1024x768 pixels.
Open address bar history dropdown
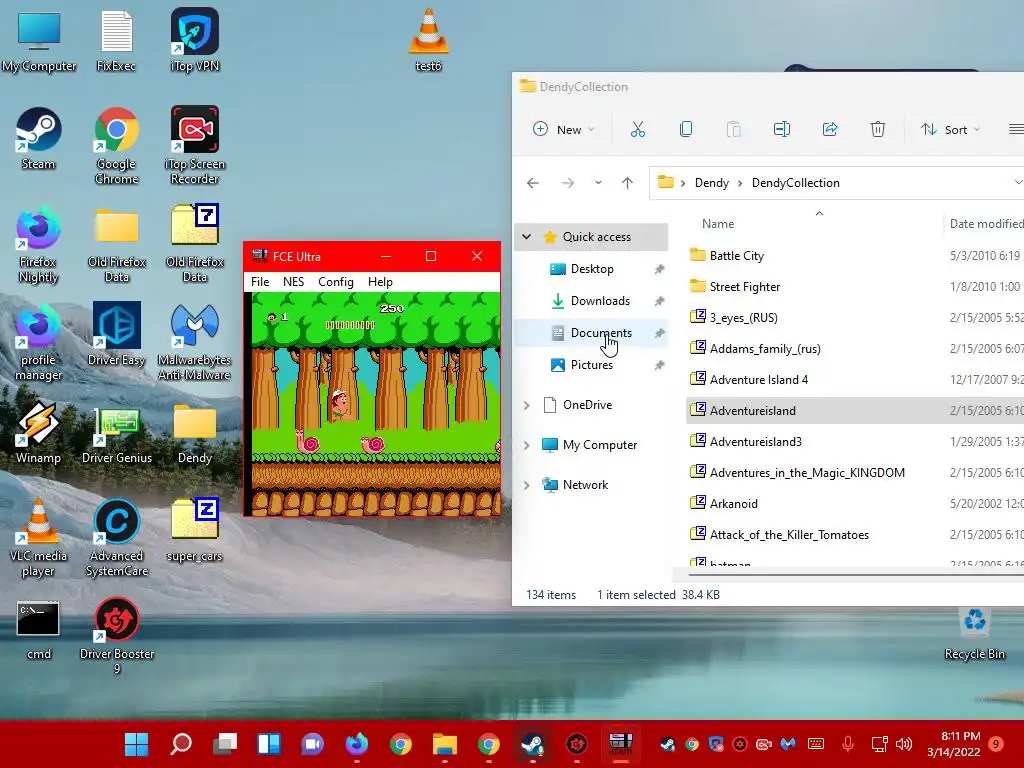(x=1017, y=182)
